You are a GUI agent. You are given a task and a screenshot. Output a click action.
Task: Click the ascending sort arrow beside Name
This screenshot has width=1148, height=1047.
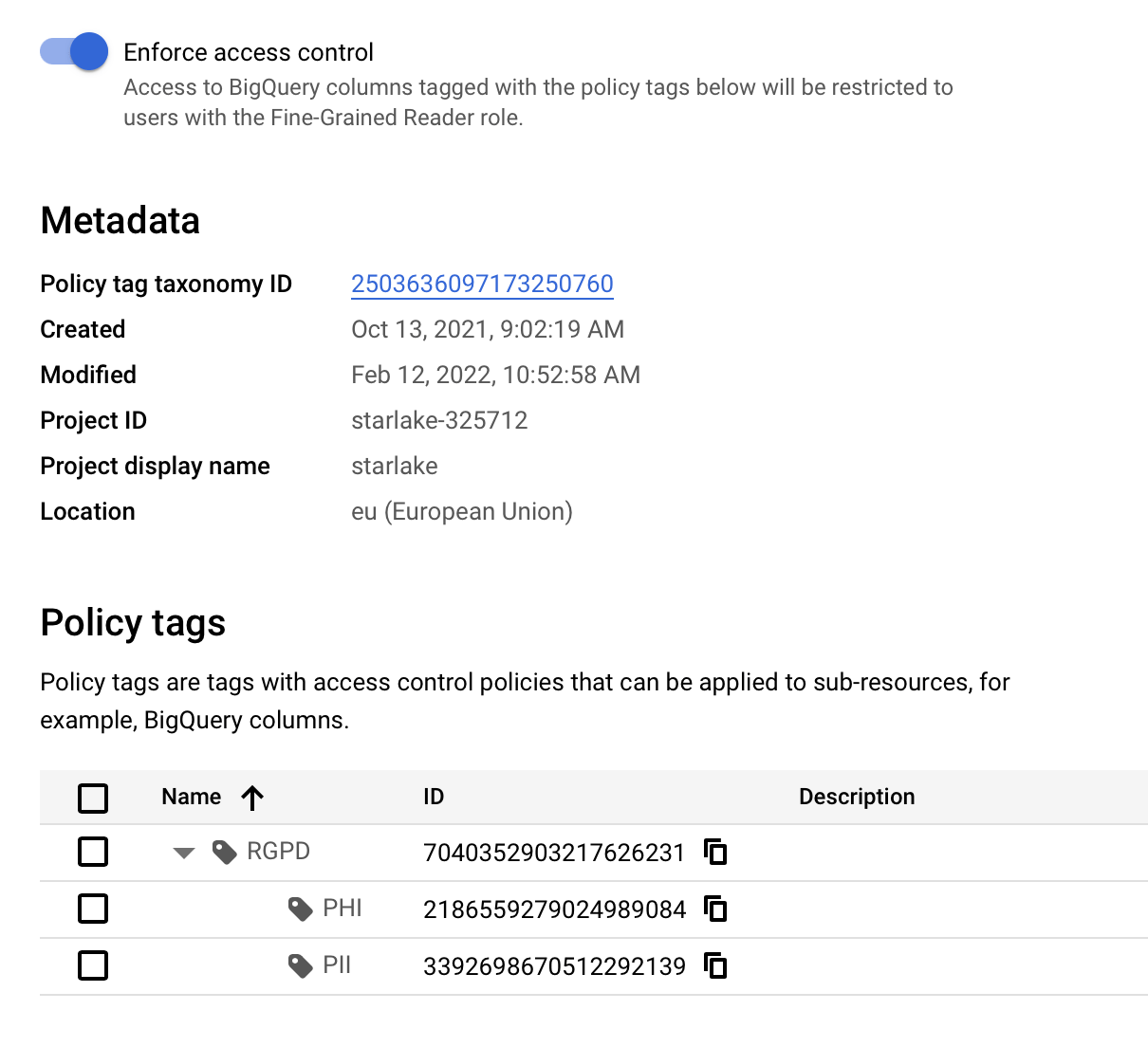[252, 798]
